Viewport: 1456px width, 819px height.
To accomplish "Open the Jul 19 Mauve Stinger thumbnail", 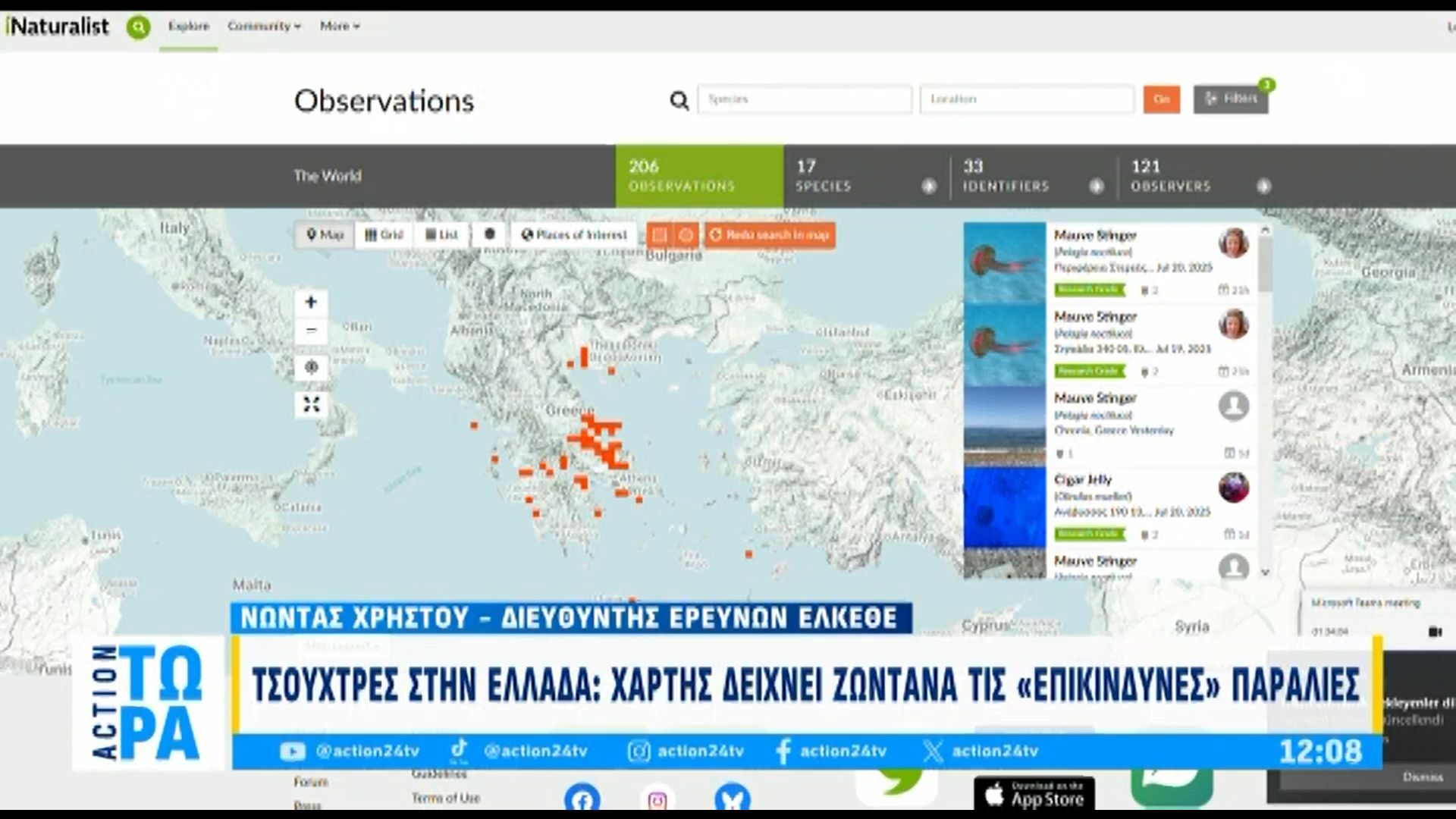I will 1005,344.
